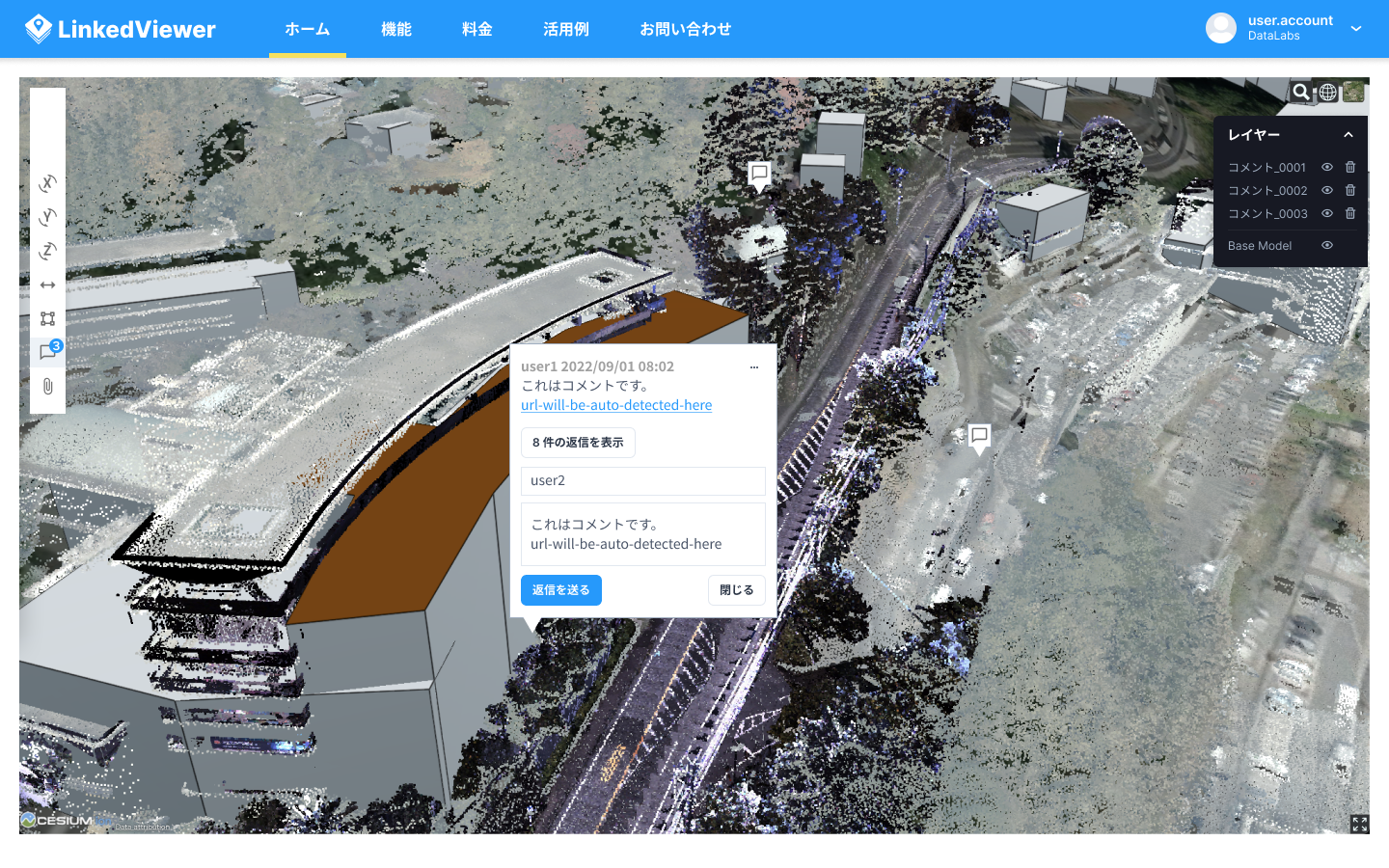Expand the 8件の返信を表示 replies
The width and height of the screenshot is (1389, 868).
pyautogui.click(x=578, y=443)
